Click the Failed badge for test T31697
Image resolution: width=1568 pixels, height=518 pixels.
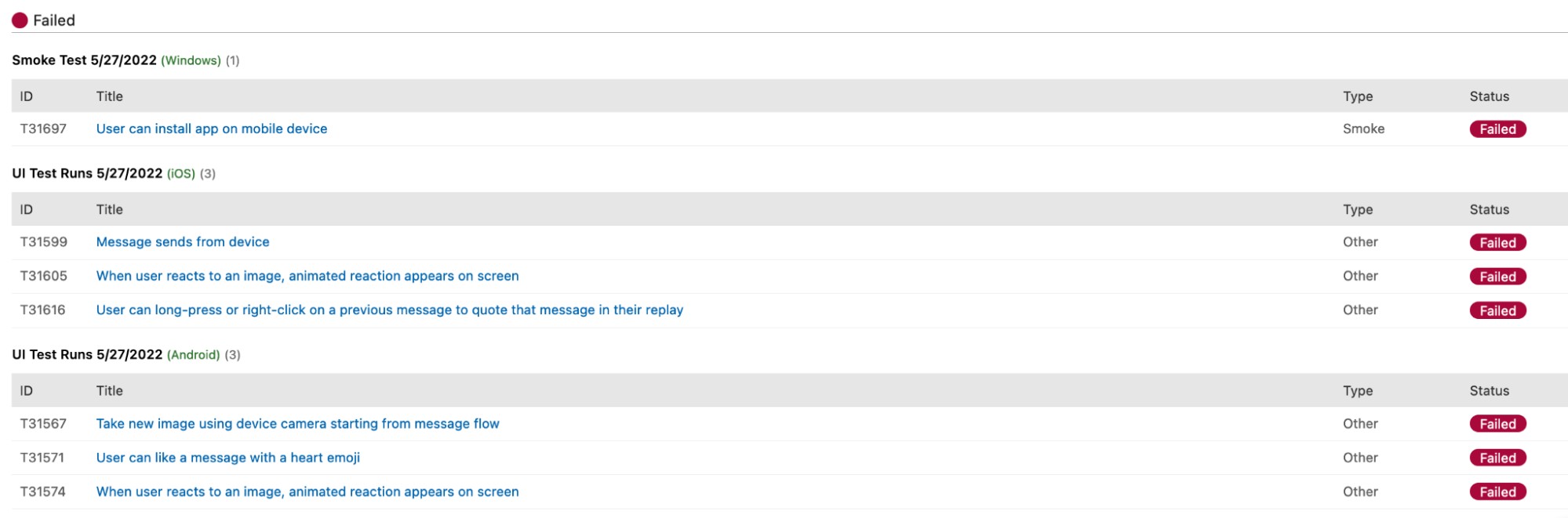1497,129
